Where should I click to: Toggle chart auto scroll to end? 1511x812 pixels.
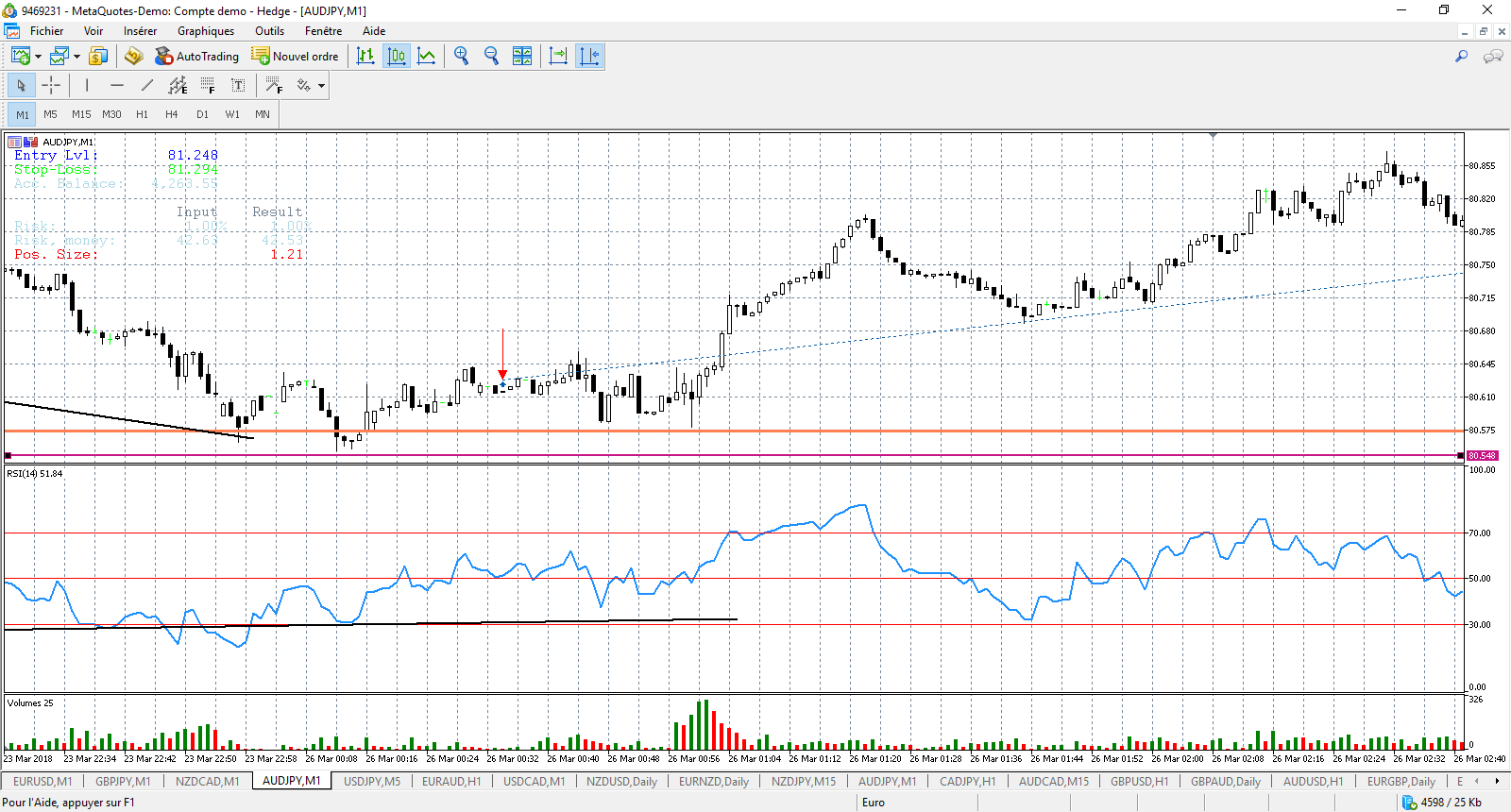pyautogui.click(x=558, y=57)
